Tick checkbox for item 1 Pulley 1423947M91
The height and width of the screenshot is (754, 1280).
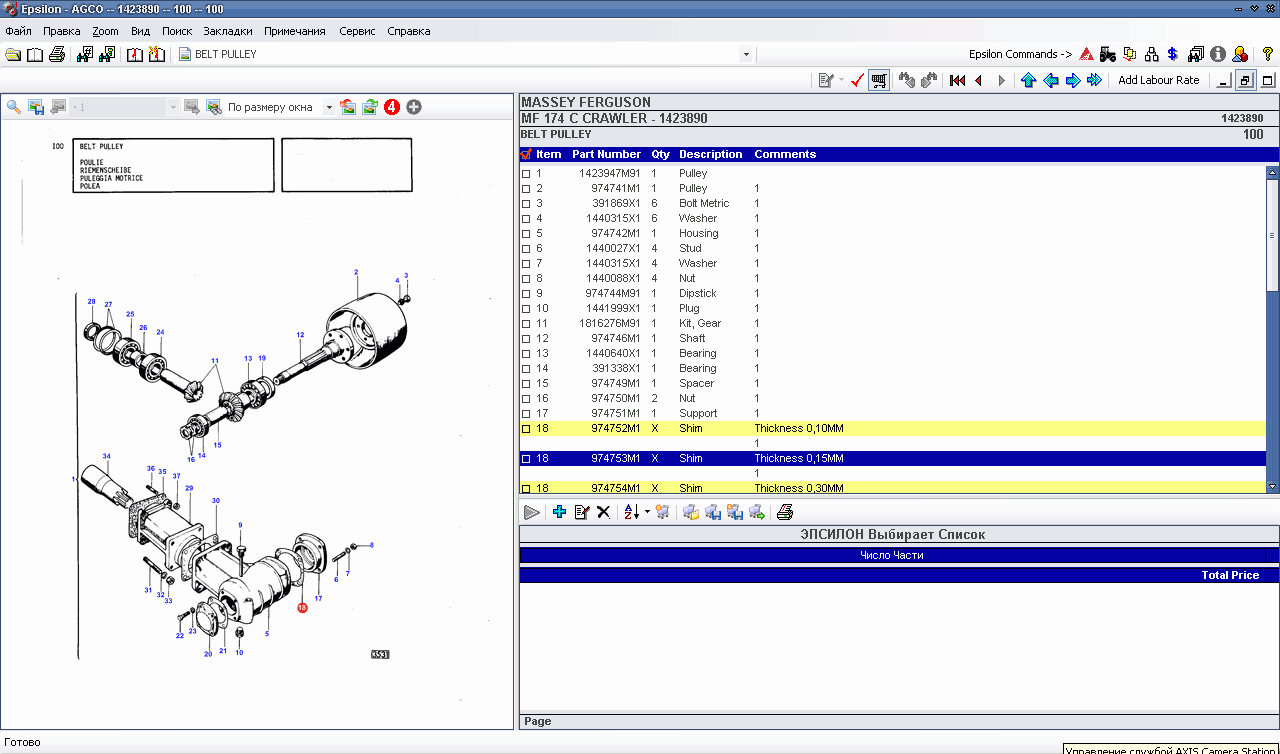[526, 174]
